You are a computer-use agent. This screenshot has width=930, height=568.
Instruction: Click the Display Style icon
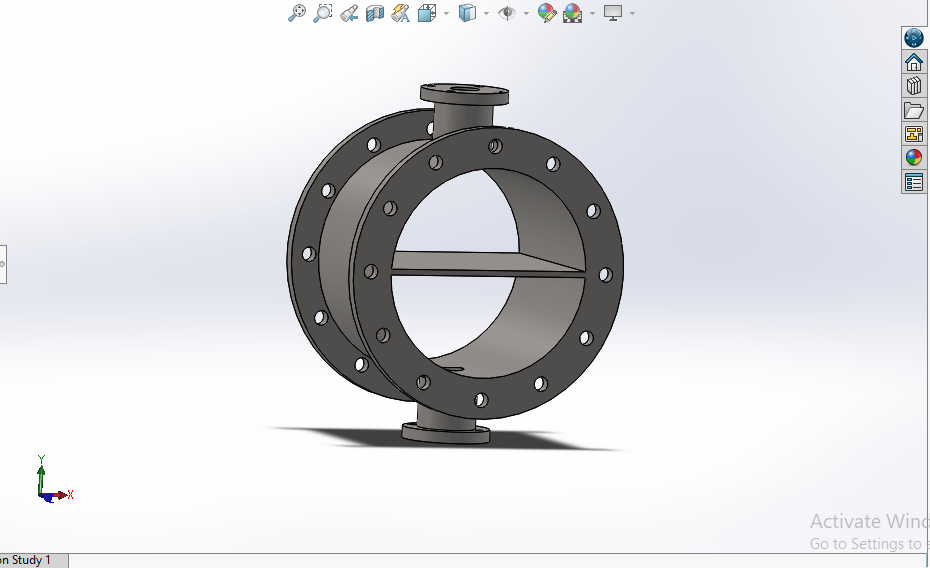[467, 13]
